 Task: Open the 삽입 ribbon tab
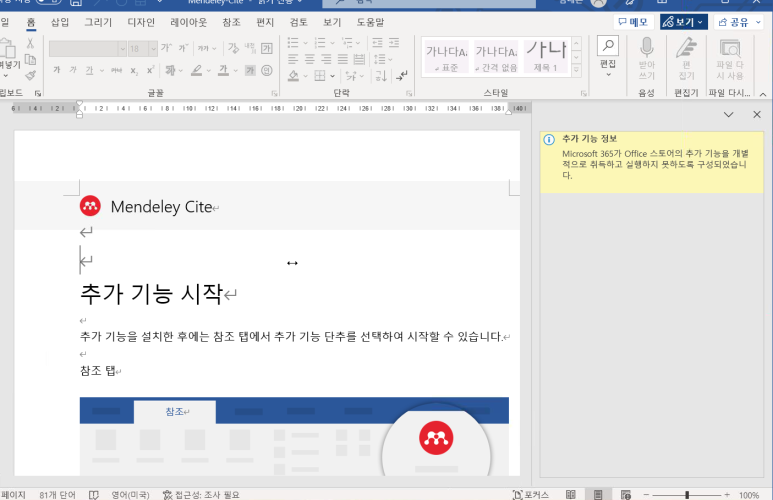(x=60, y=22)
